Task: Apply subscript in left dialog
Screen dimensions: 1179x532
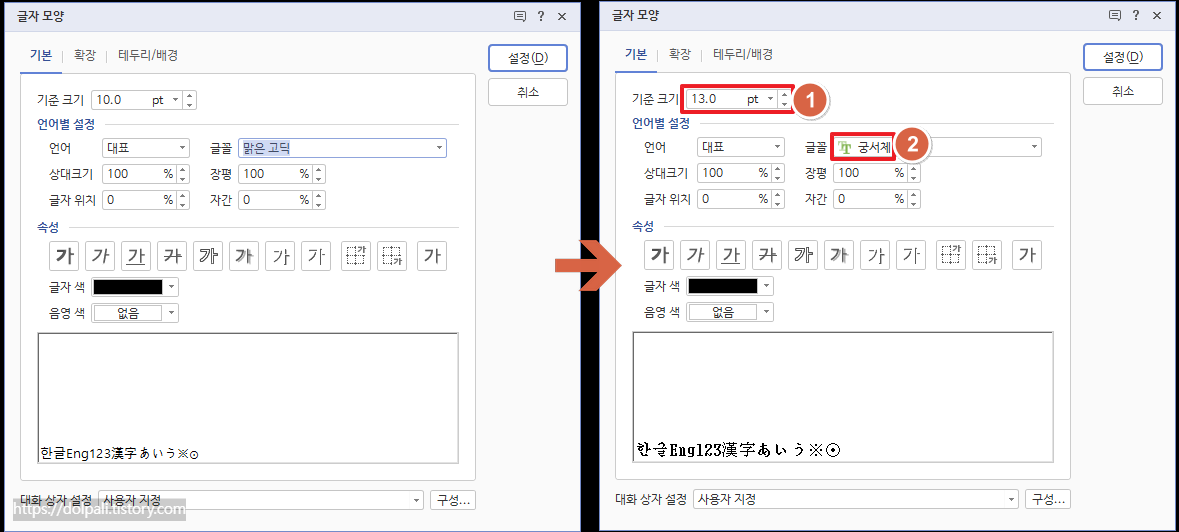Action: click(392, 255)
